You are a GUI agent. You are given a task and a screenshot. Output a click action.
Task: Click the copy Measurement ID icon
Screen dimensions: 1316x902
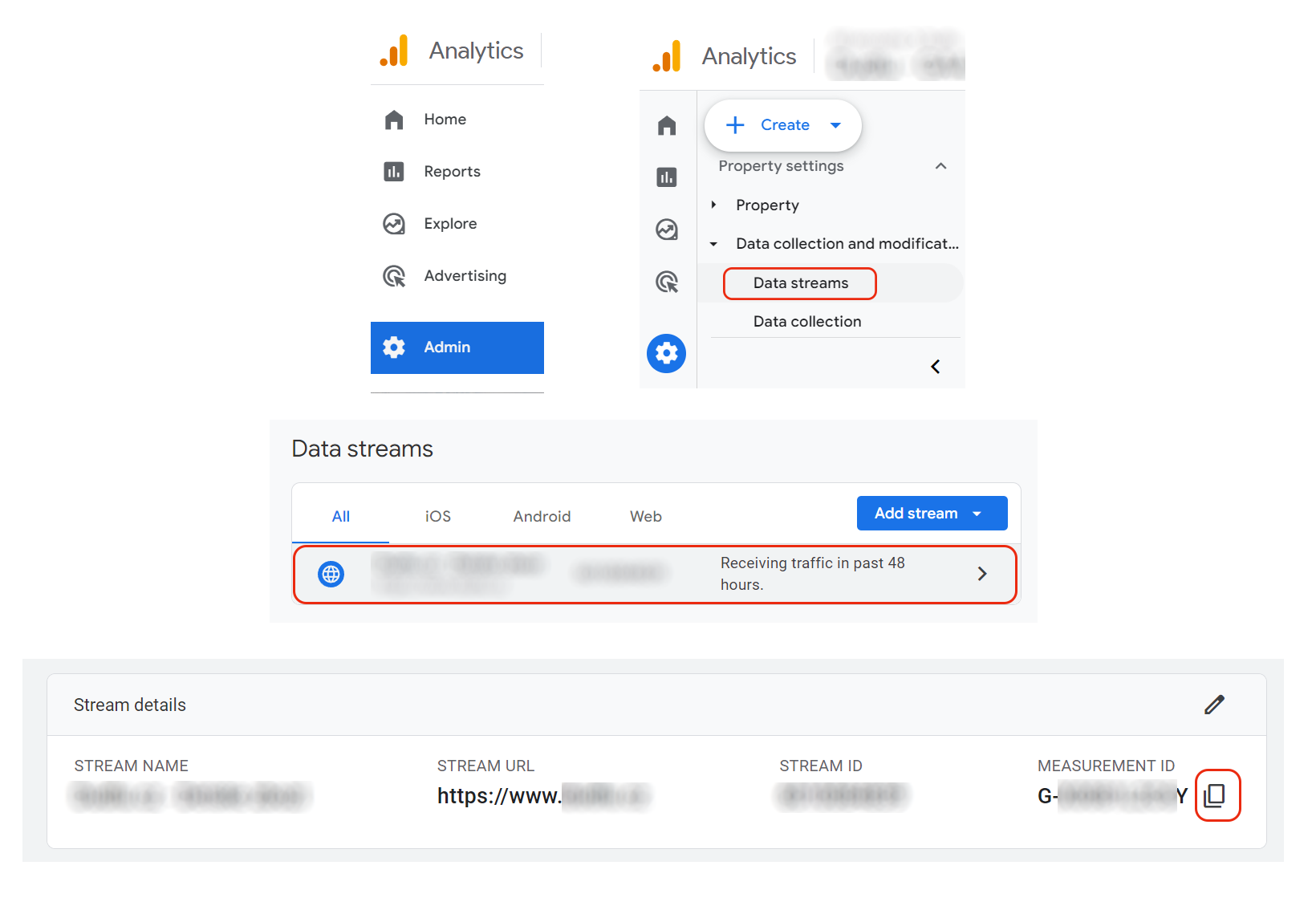(1216, 795)
